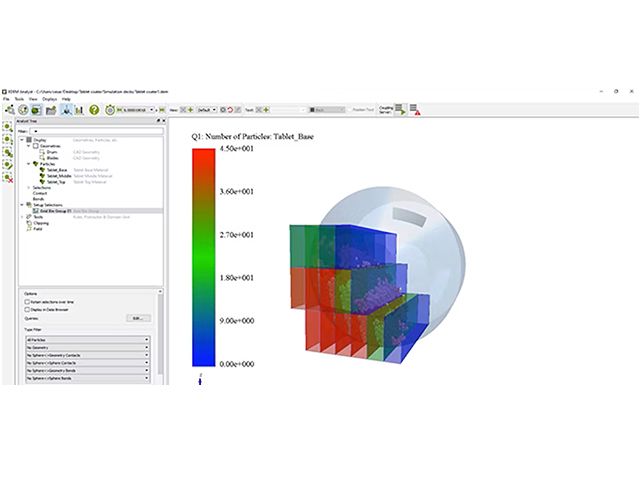Click the color legend scale bar
Screen dimensions: 640x480
(x=204, y=257)
